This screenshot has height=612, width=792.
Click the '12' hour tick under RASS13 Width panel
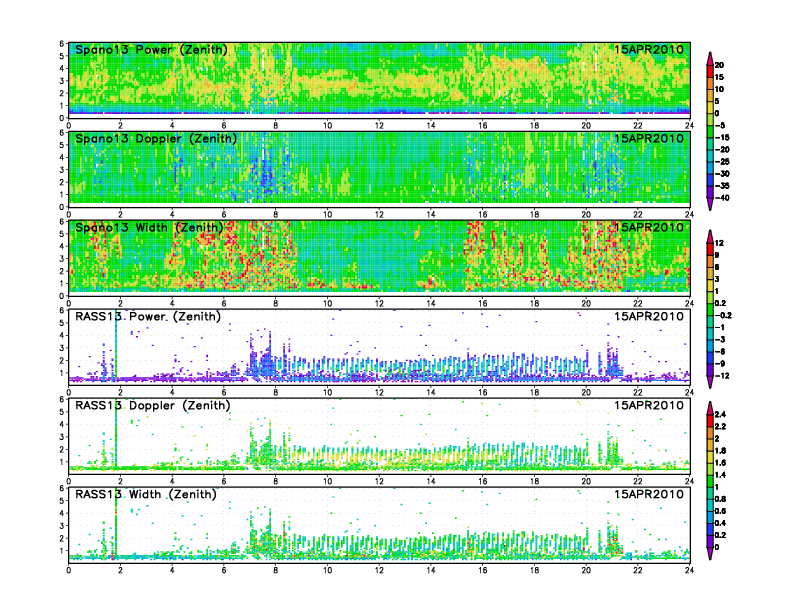tap(379, 570)
